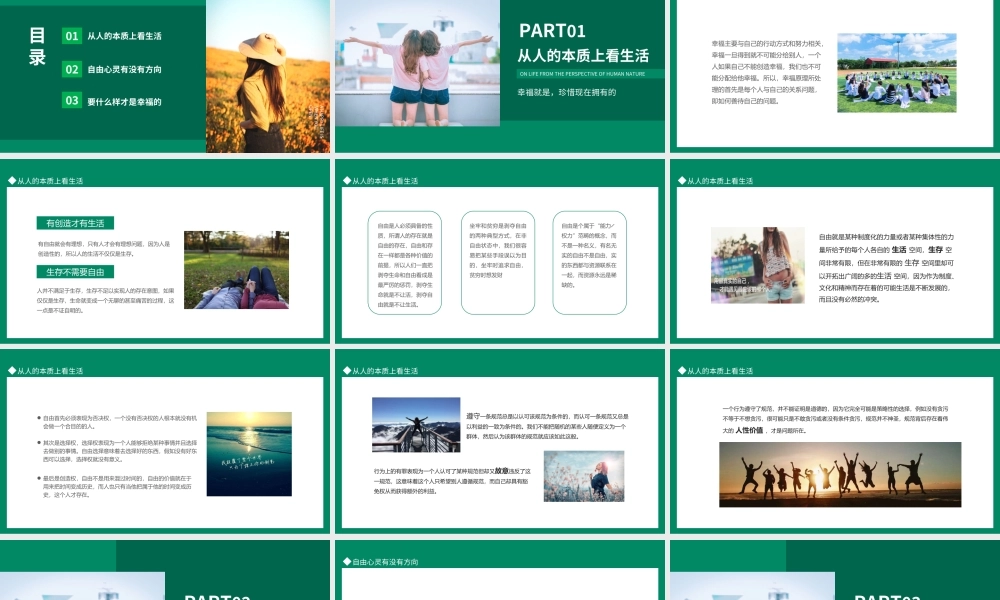Open photo of woman in straw hat
1000x600 pixels.
coord(268,76)
